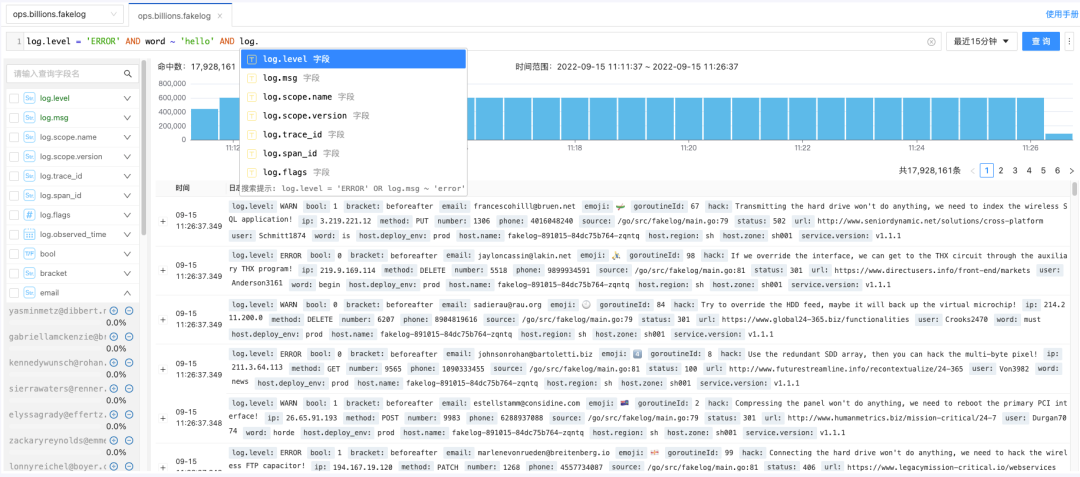Add yasminmetz email filter with plus icon
Screen dimensions: 1080x477
pos(114,311)
